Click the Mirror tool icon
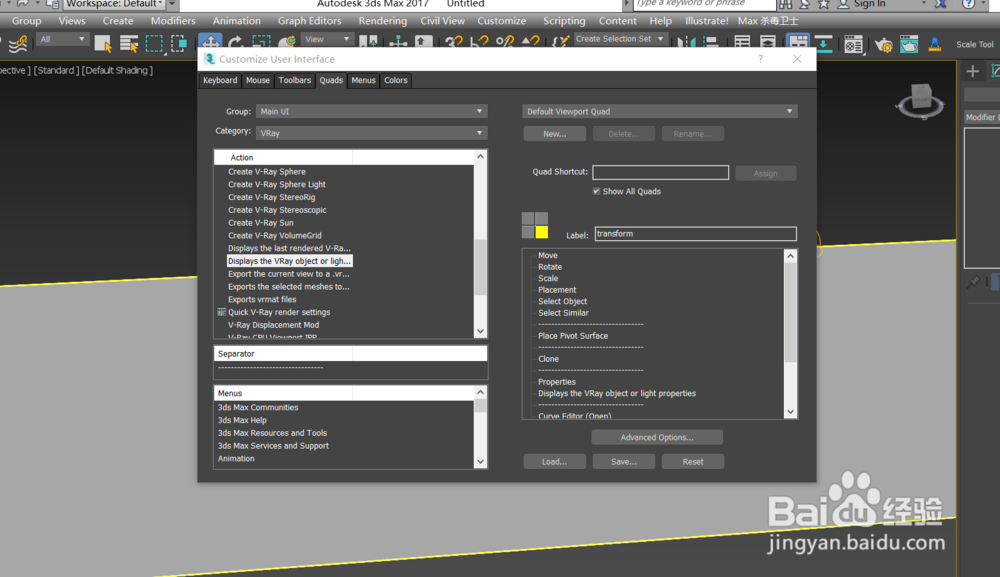1000x577 pixels. pos(687,43)
